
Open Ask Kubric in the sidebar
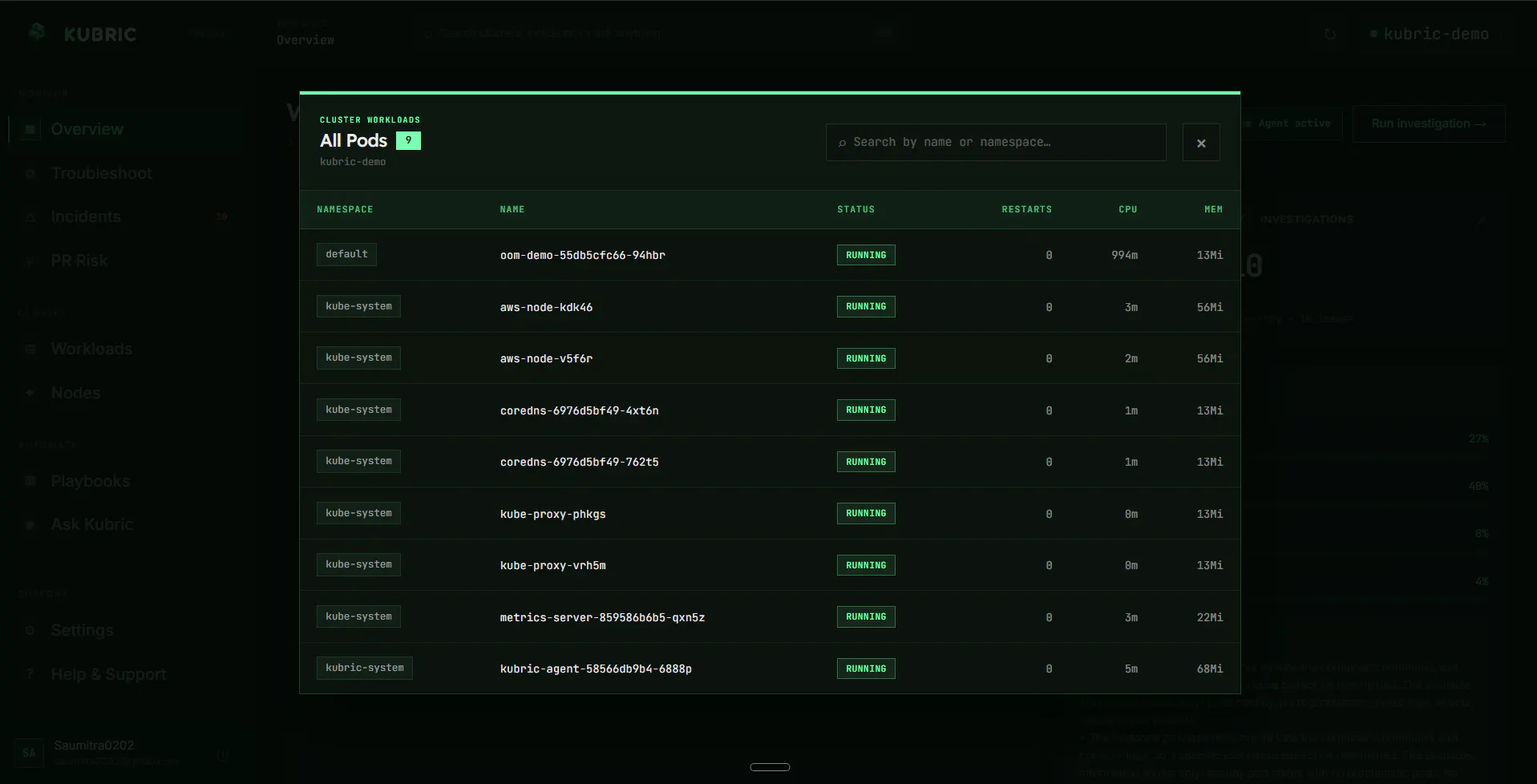(x=91, y=524)
